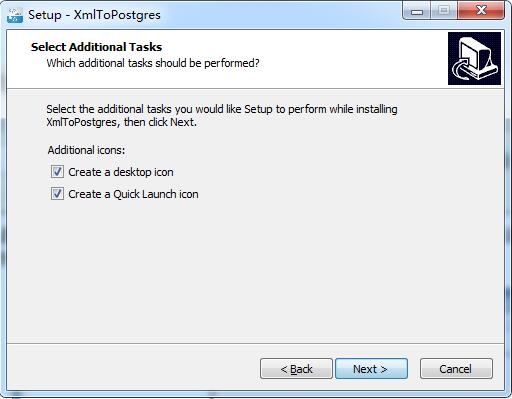Click the "Create a desktop icon" label text

pyautogui.click(x=121, y=172)
